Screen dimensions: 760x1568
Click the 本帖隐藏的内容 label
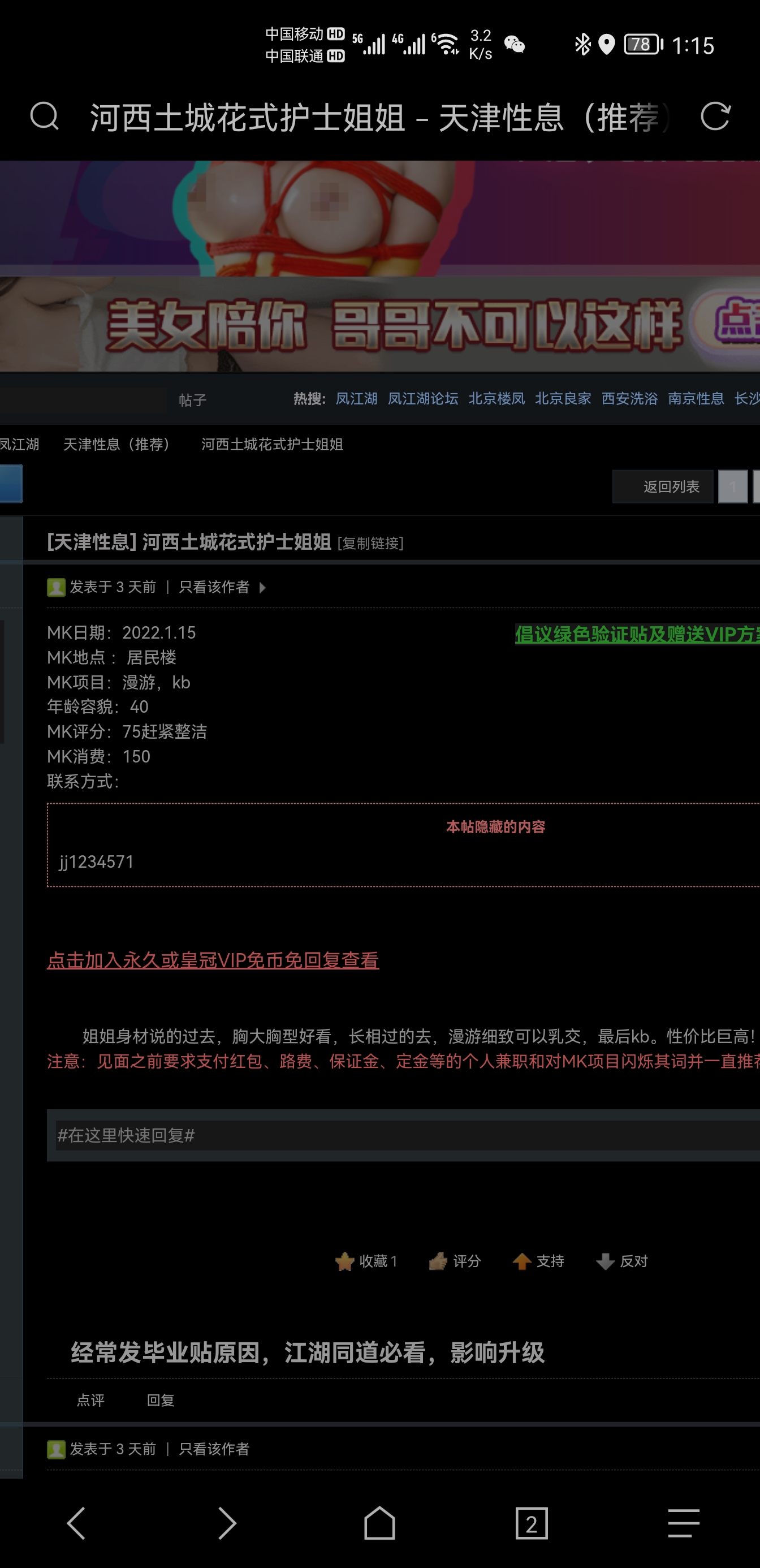click(496, 826)
